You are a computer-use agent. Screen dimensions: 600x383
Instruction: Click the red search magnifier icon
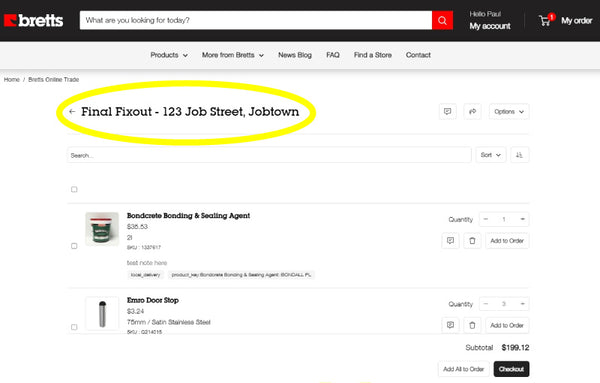(442, 20)
